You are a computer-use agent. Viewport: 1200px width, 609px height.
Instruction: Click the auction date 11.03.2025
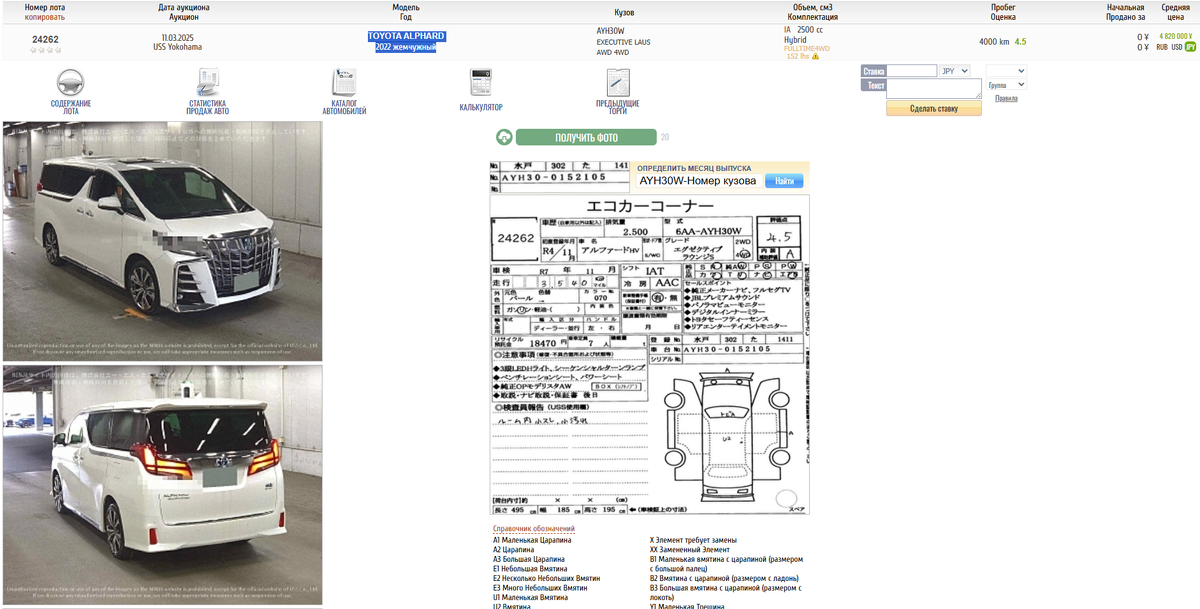coord(177,36)
